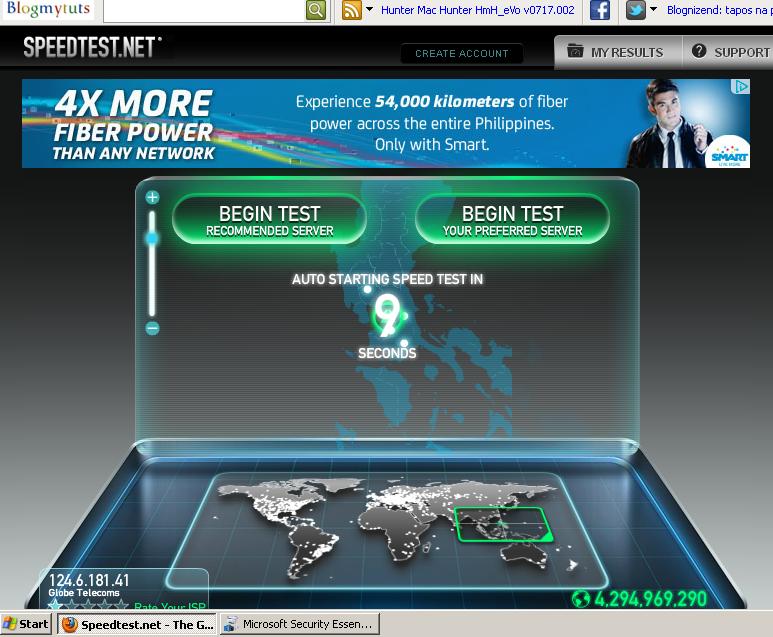Switch to Microsoft Security Essentials taskbar item
The image size is (773, 637).
[300, 624]
